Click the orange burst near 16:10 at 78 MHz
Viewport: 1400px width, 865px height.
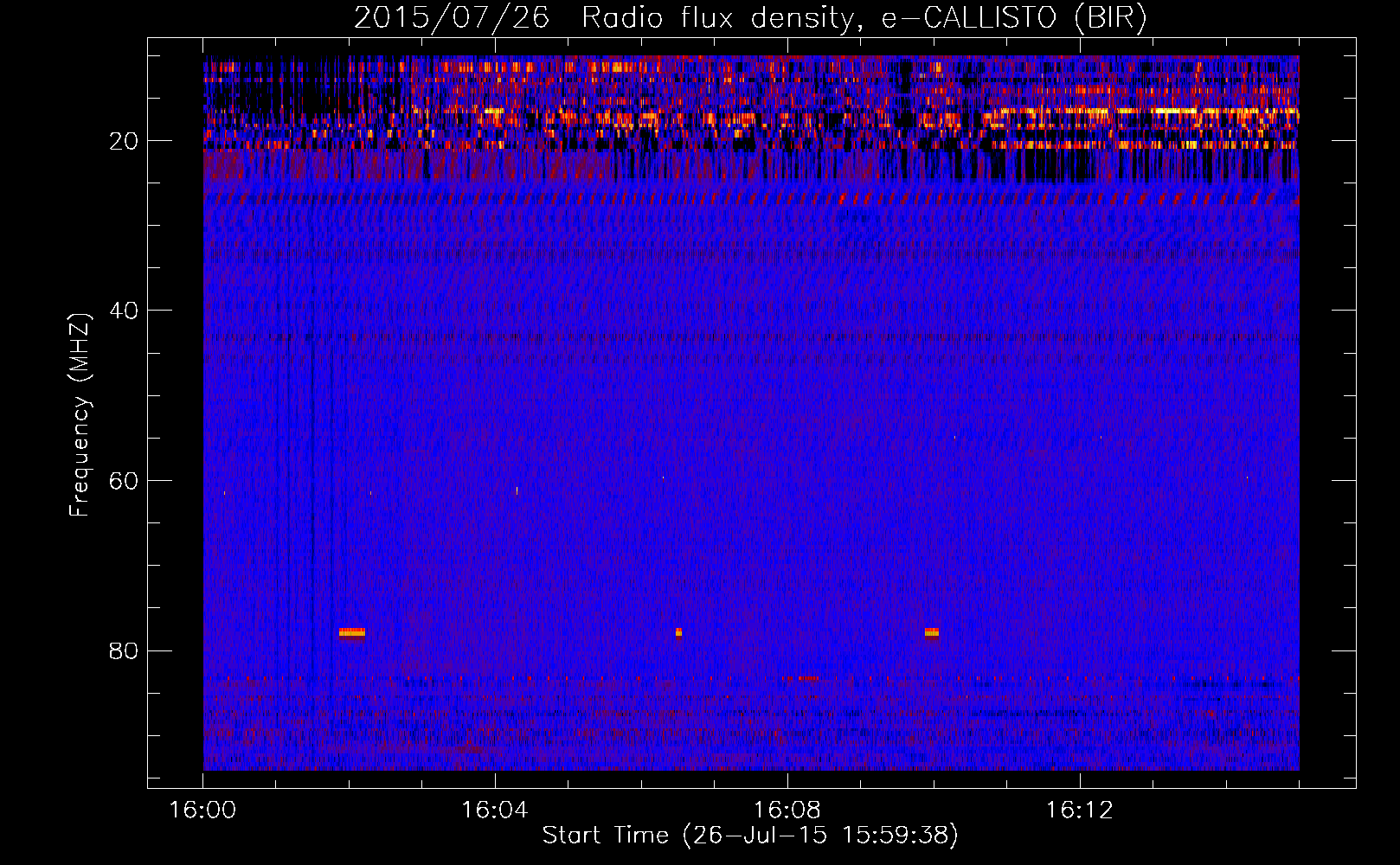[932, 632]
